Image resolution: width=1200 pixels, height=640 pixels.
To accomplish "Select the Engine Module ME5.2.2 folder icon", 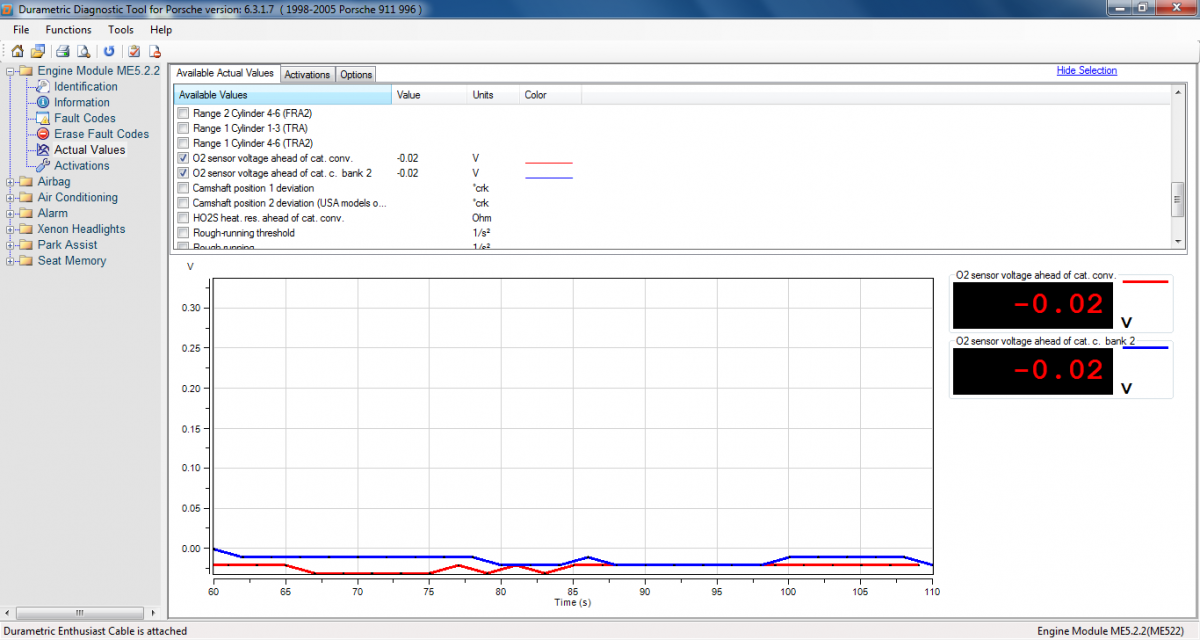I will [27, 71].
